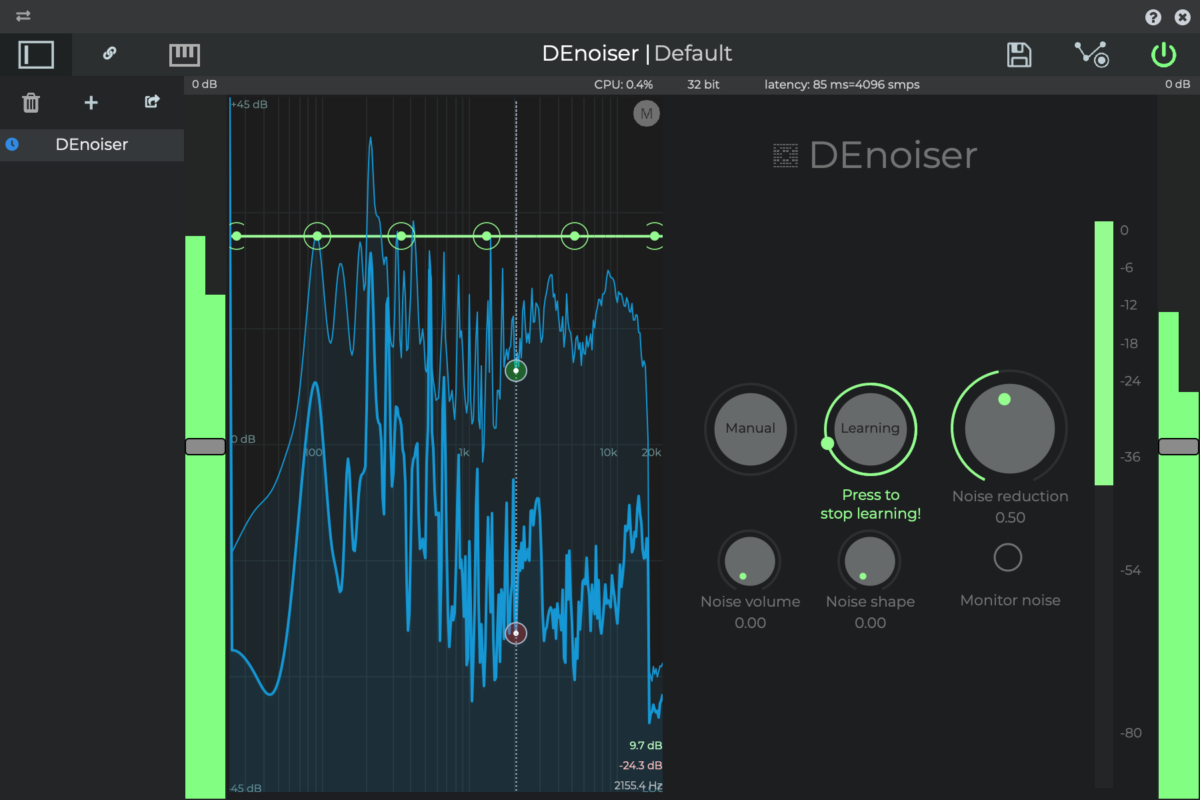The image size is (1200, 800).
Task: Click the green node on spectrum marker
Action: point(516,371)
